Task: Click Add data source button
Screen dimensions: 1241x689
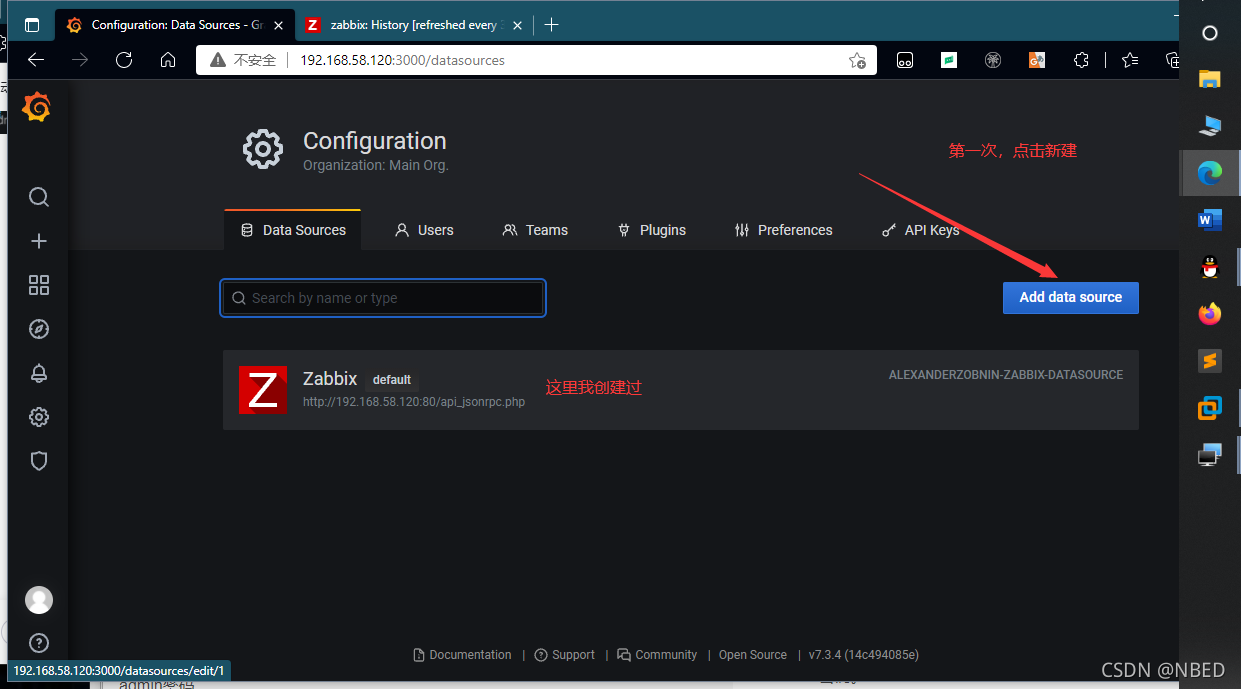Action: (1071, 297)
